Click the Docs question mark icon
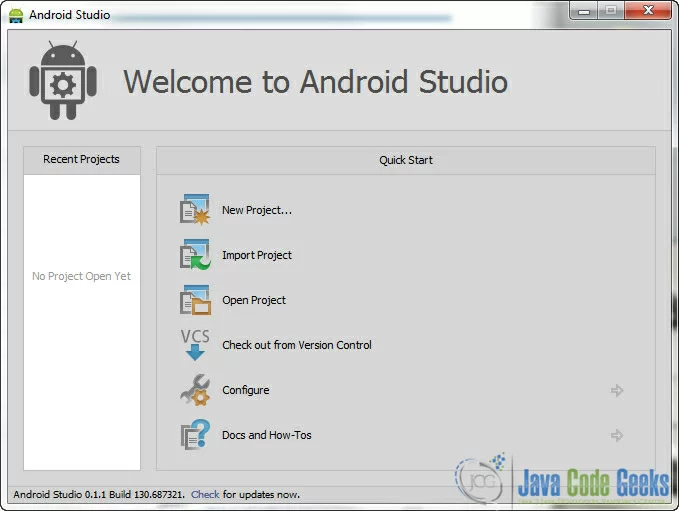679x511 pixels. click(x=195, y=435)
